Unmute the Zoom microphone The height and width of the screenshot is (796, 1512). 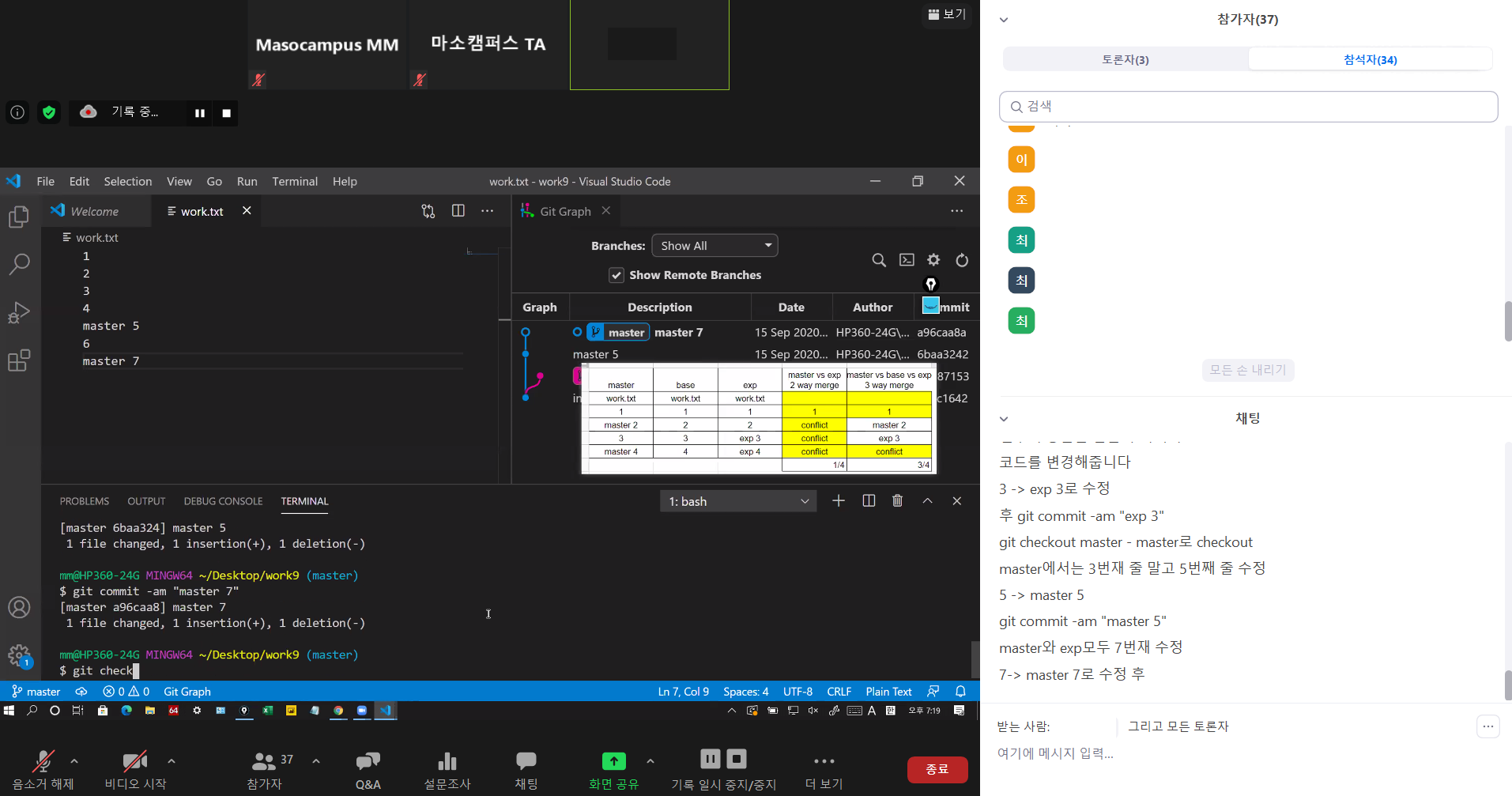click(43, 763)
